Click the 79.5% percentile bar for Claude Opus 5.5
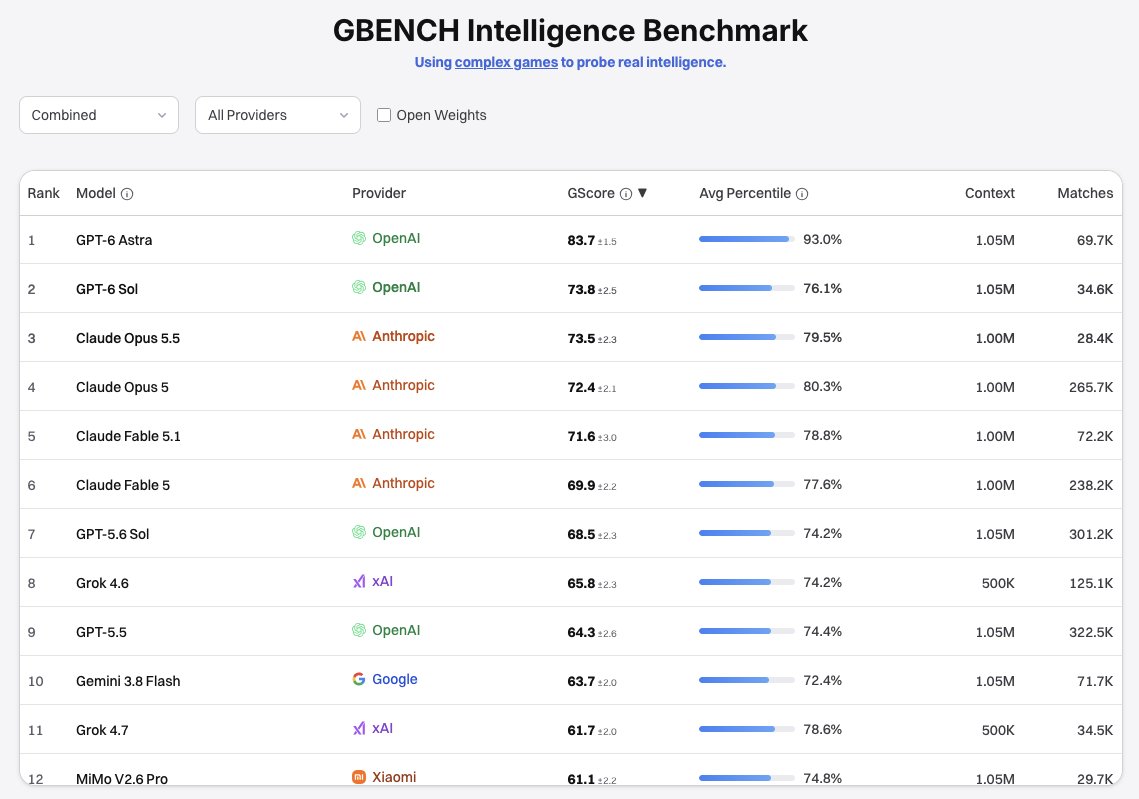 747,337
